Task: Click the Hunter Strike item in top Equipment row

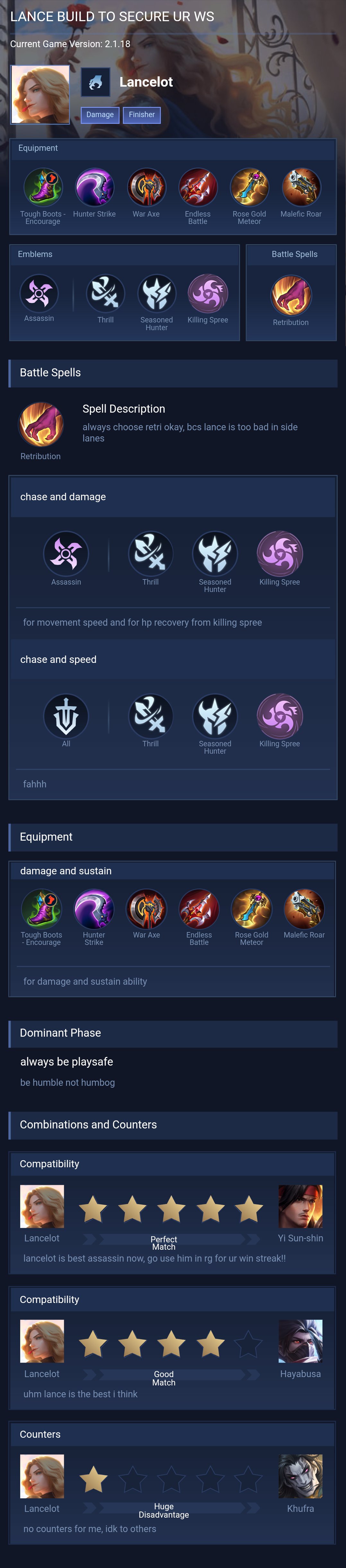Action: (x=94, y=187)
